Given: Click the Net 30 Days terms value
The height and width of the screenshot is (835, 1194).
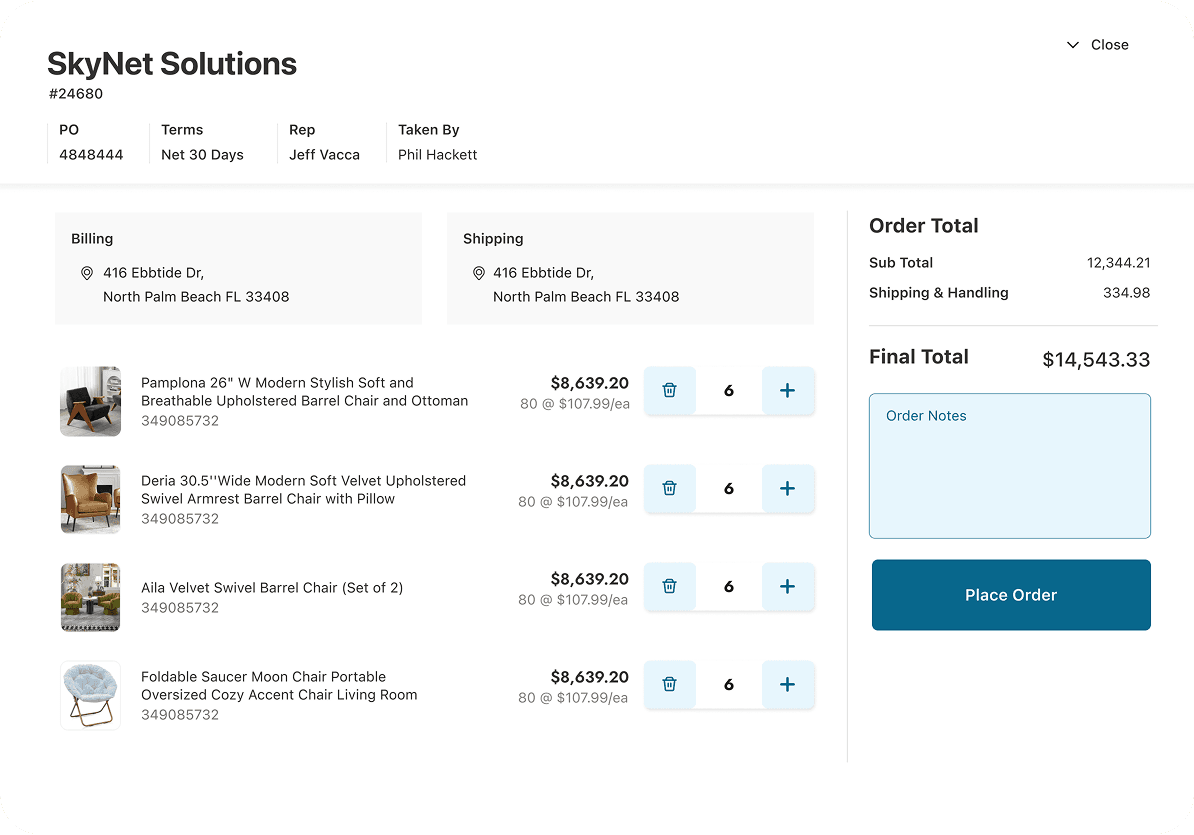Looking at the screenshot, I should pos(203,155).
